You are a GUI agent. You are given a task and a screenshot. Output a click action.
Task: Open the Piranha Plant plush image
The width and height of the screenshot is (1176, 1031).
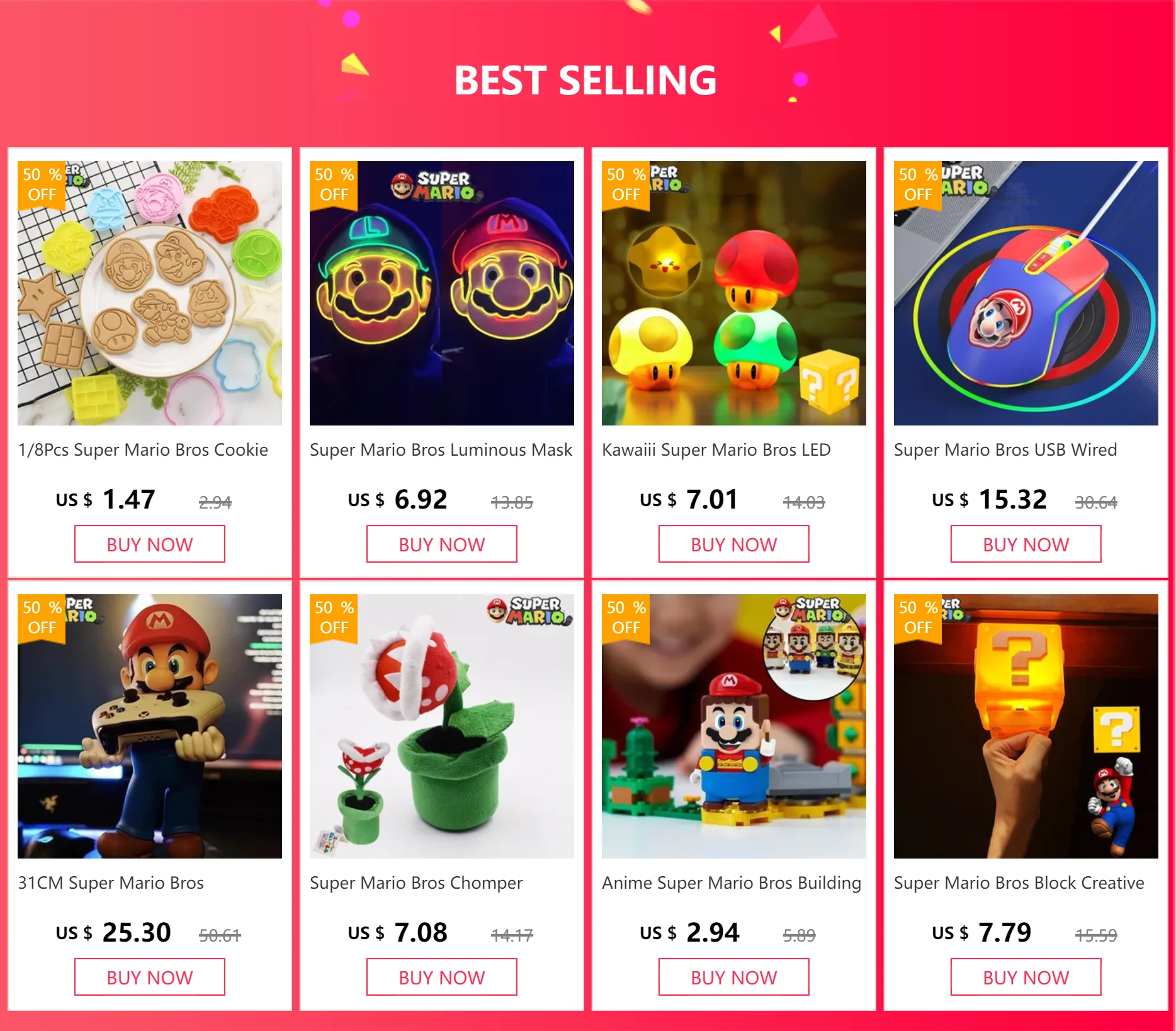pyautogui.click(x=442, y=726)
